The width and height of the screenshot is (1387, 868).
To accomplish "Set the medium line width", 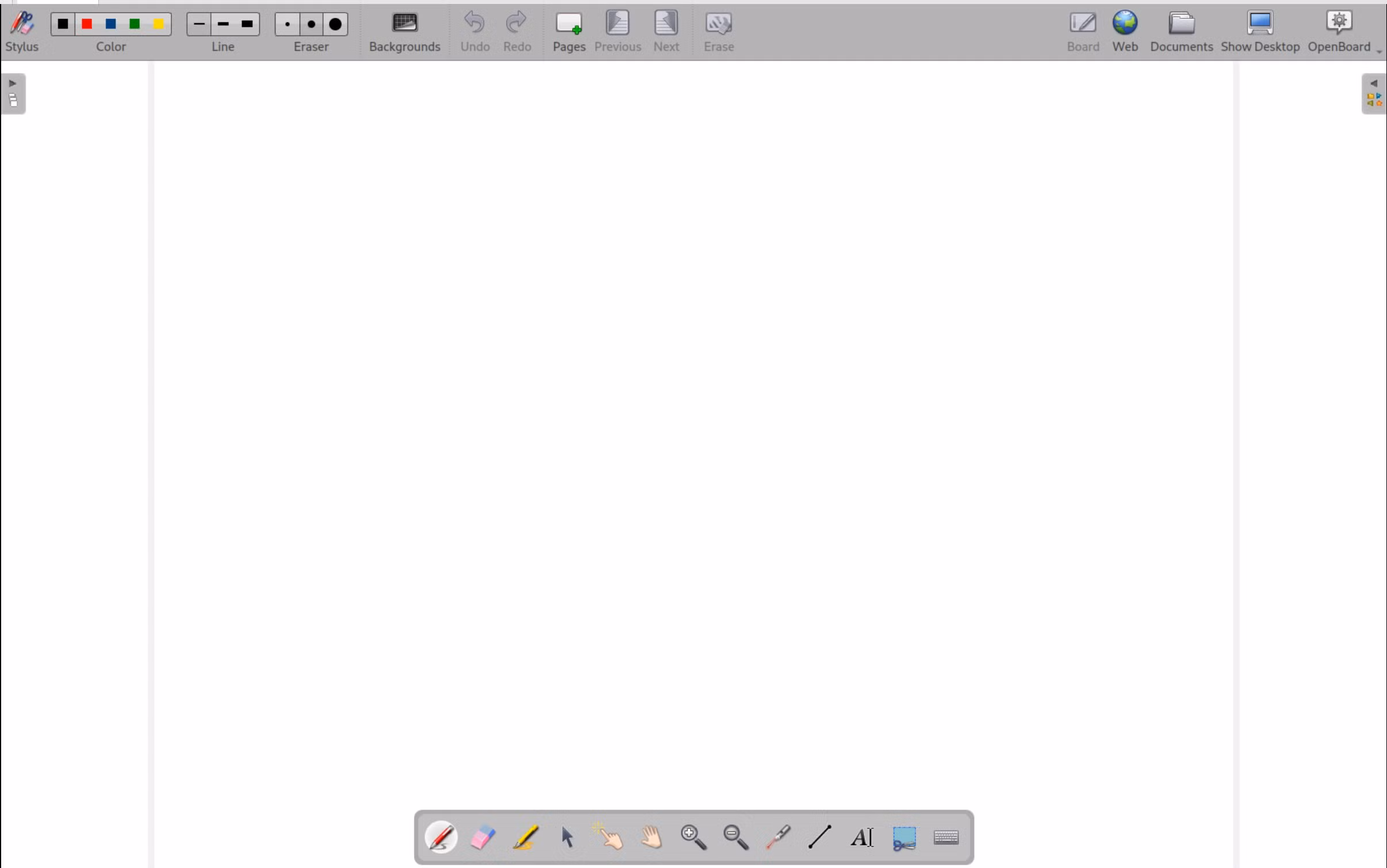I will [223, 24].
